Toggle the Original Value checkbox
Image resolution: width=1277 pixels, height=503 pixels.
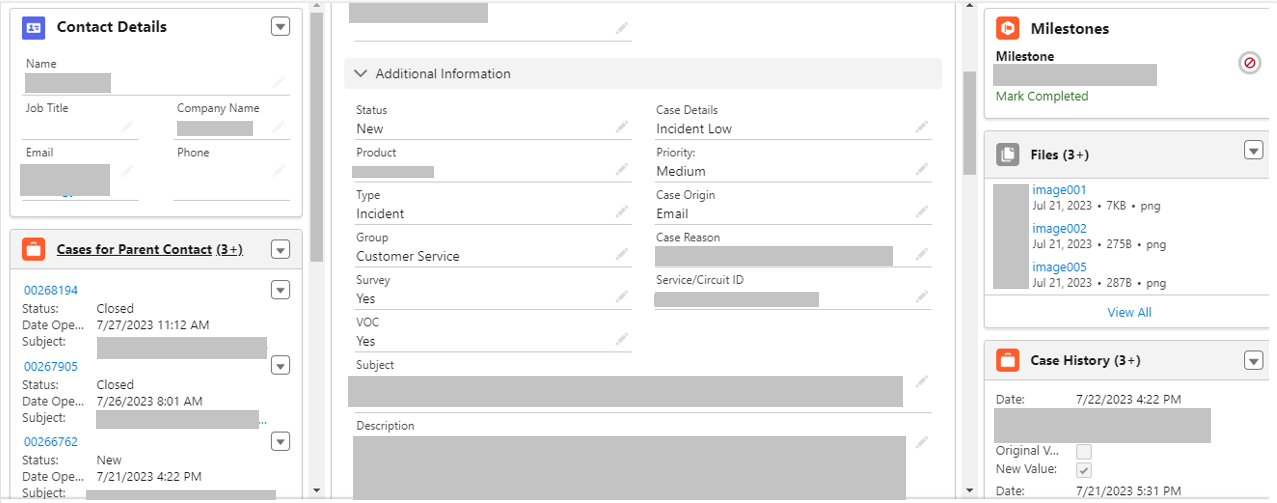[x=1084, y=451]
